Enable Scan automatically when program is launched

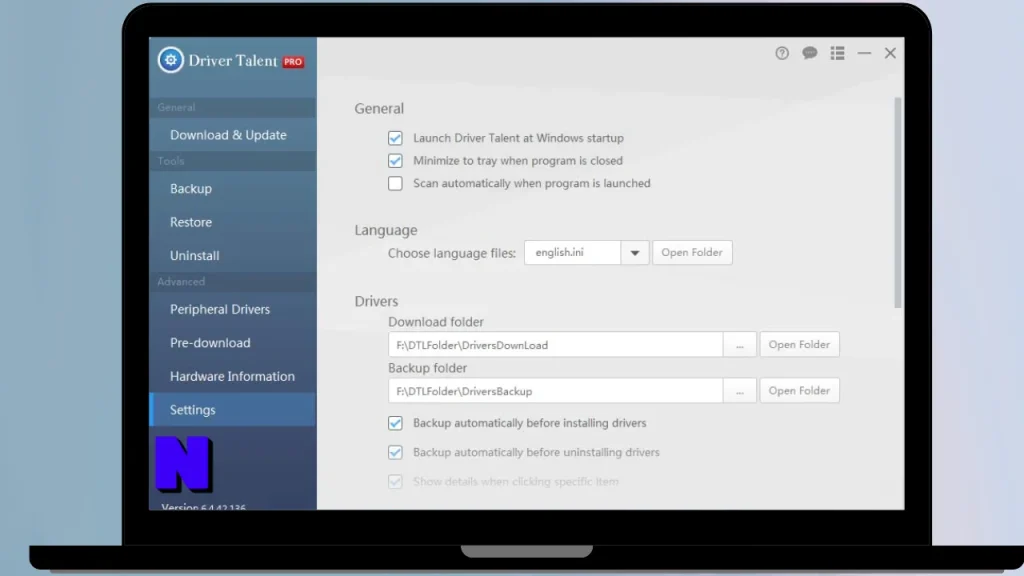(x=395, y=184)
